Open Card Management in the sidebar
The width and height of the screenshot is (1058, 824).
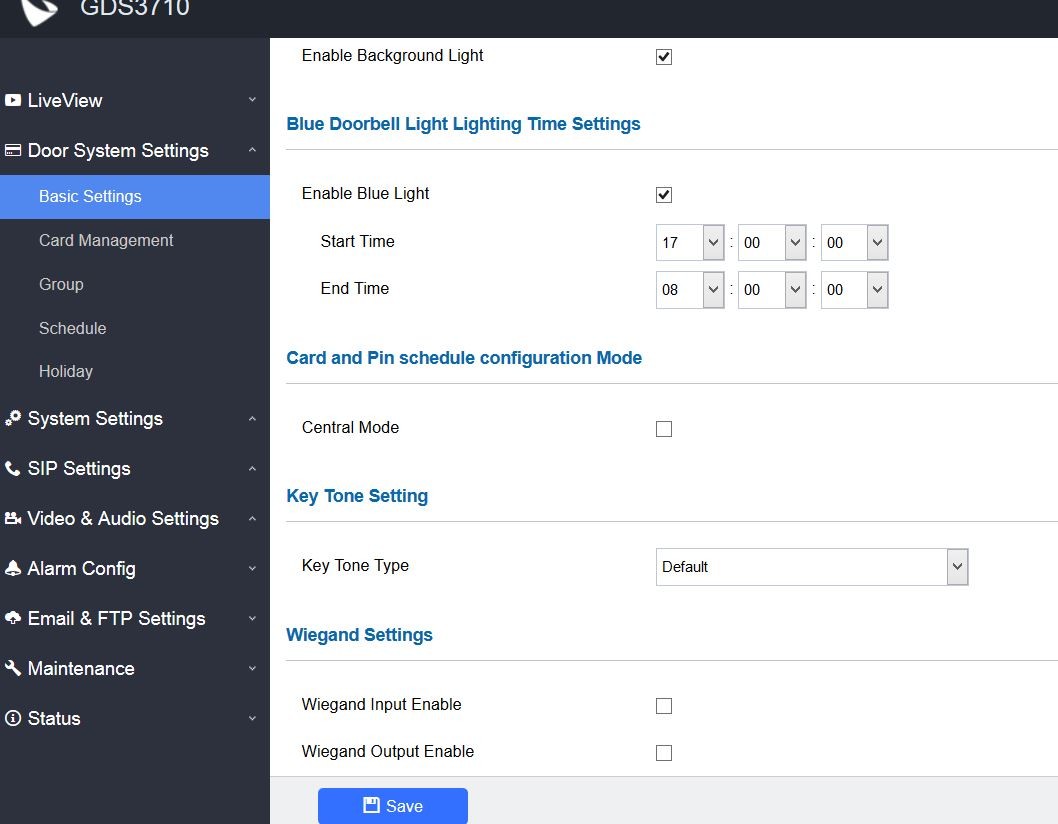pos(106,240)
